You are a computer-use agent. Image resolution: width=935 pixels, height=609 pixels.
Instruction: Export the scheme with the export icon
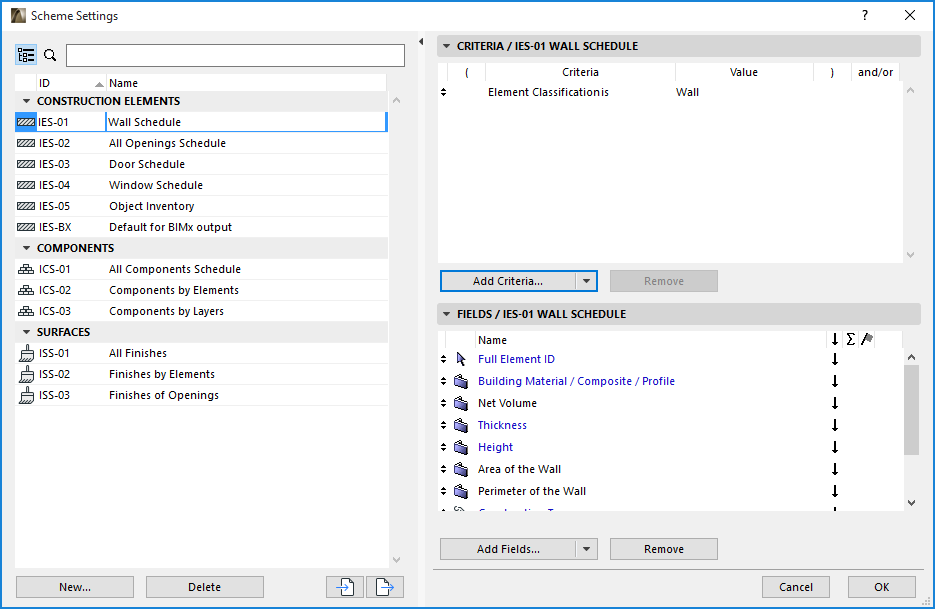(x=385, y=587)
